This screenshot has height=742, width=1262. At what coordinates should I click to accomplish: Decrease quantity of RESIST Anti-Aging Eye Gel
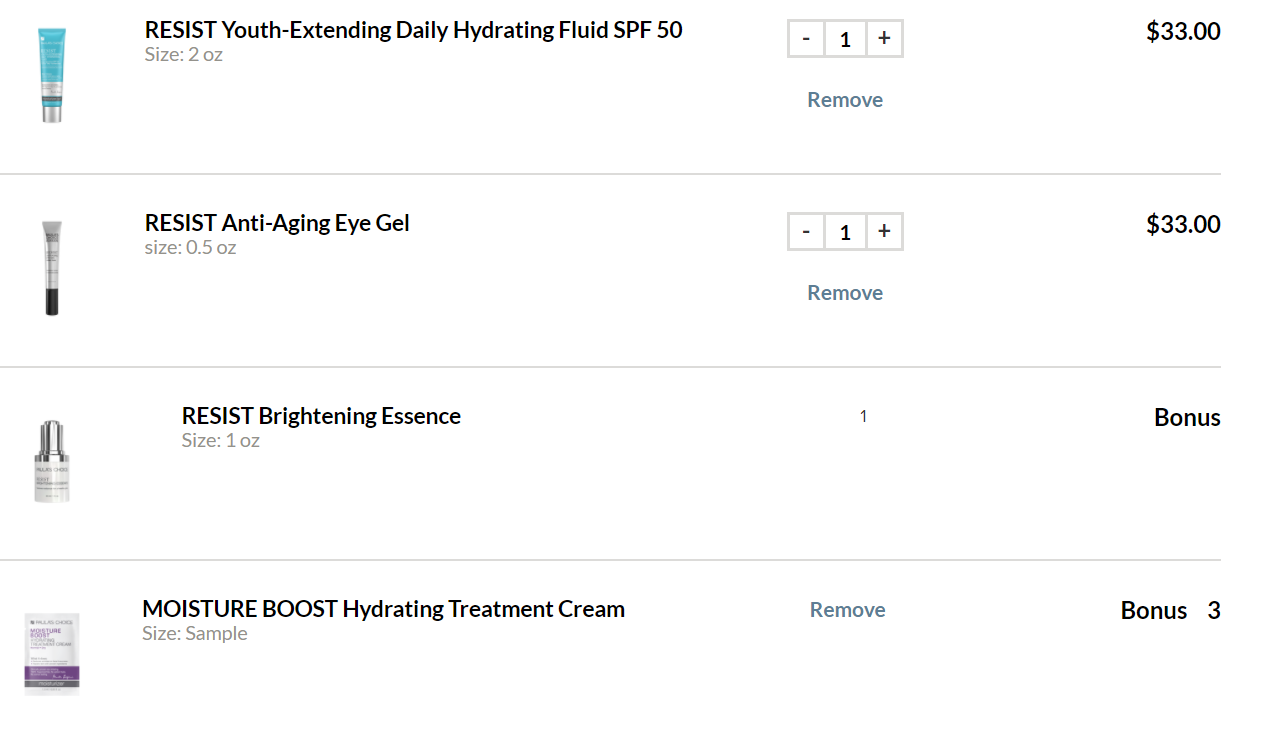[806, 232]
